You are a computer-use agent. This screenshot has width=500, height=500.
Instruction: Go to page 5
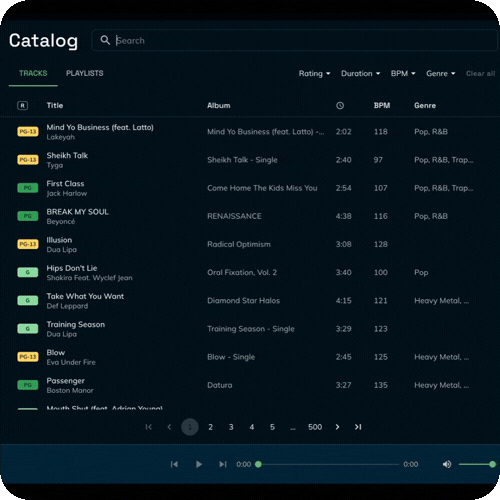point(272,427)
